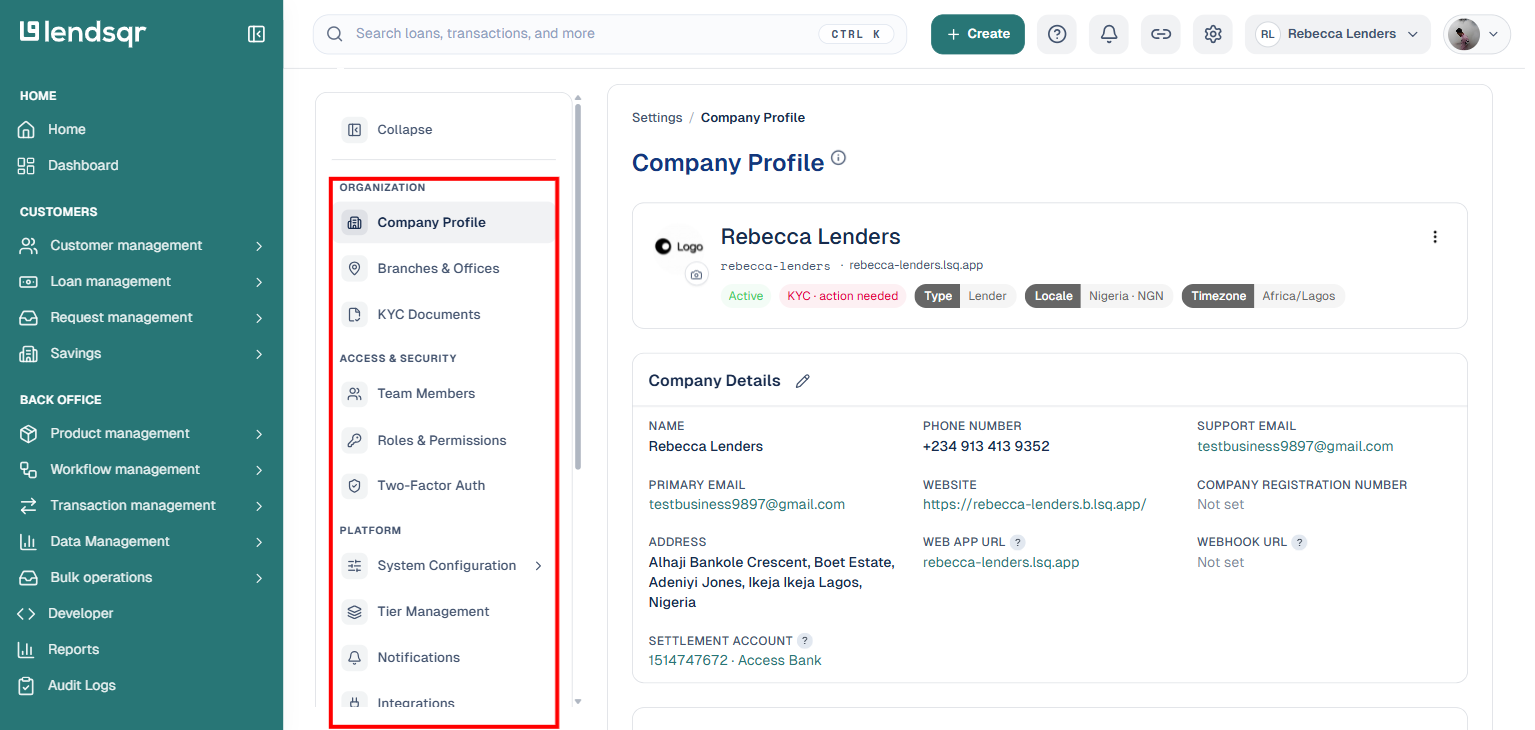Click the Locale Nigeria NGN tag

pyautogui.click(x=1099, y=296)
